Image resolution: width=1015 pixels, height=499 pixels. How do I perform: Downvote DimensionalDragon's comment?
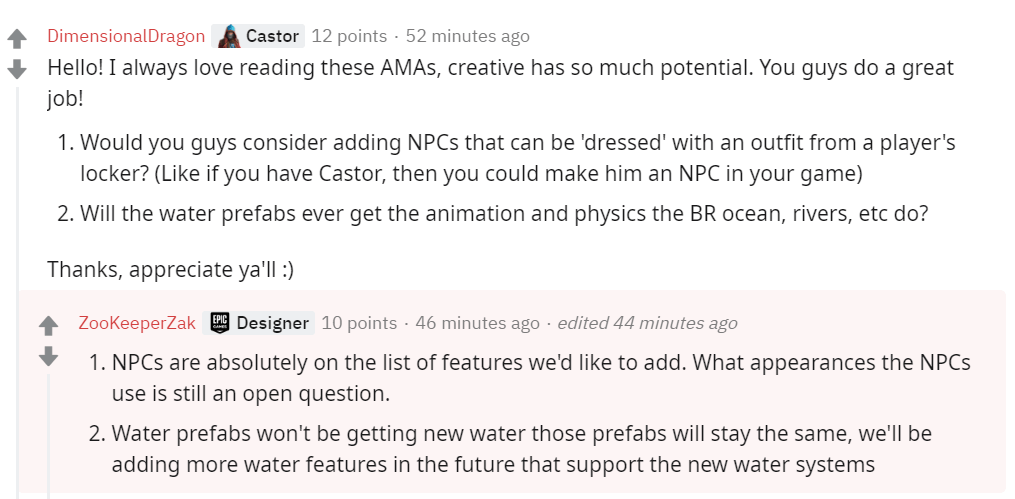click(16, 69)
